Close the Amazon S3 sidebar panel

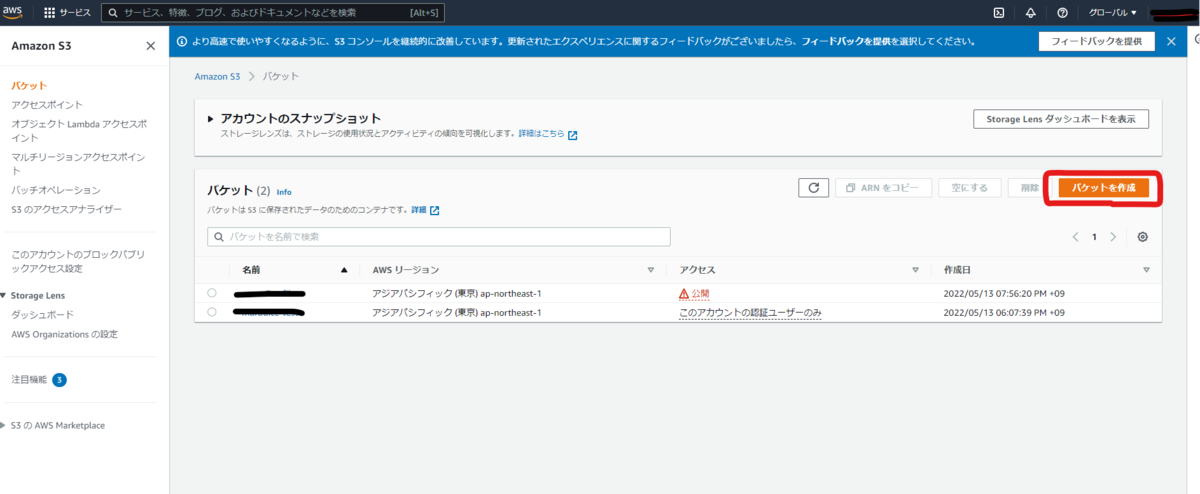(x=150, y=46)
